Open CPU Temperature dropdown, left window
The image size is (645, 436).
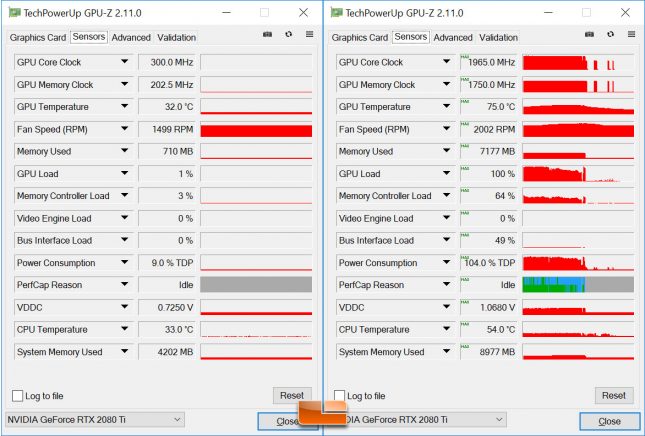(x=124, y=329)
